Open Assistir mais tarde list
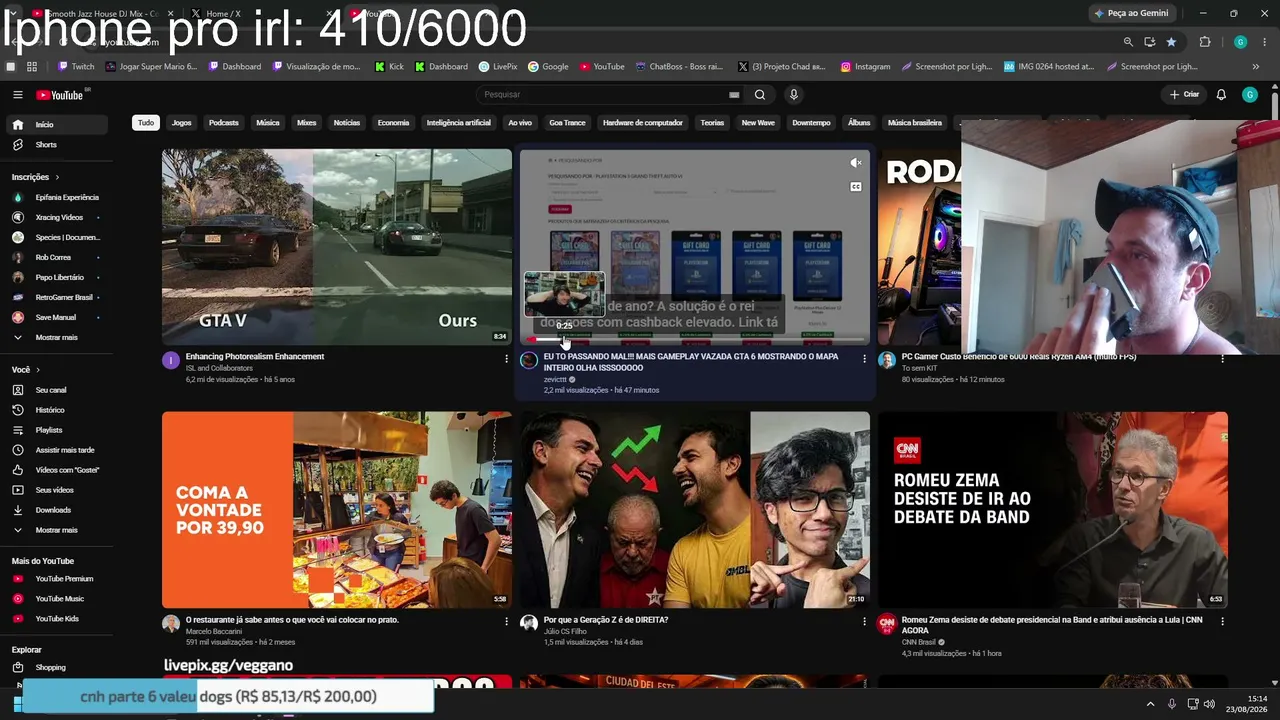 [x=57, y=450]
